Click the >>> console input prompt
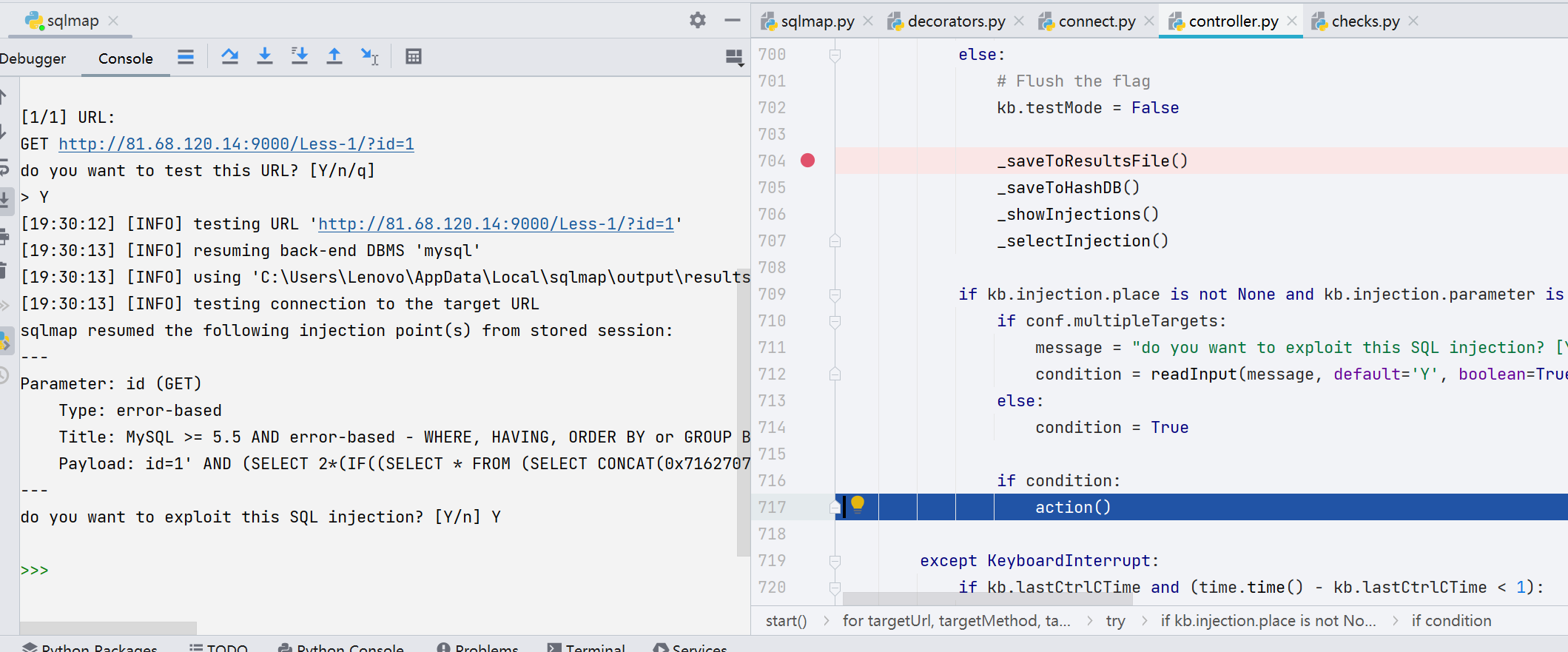The width and height of the screenshot is (1568, 652). click(x=34, y=570)
